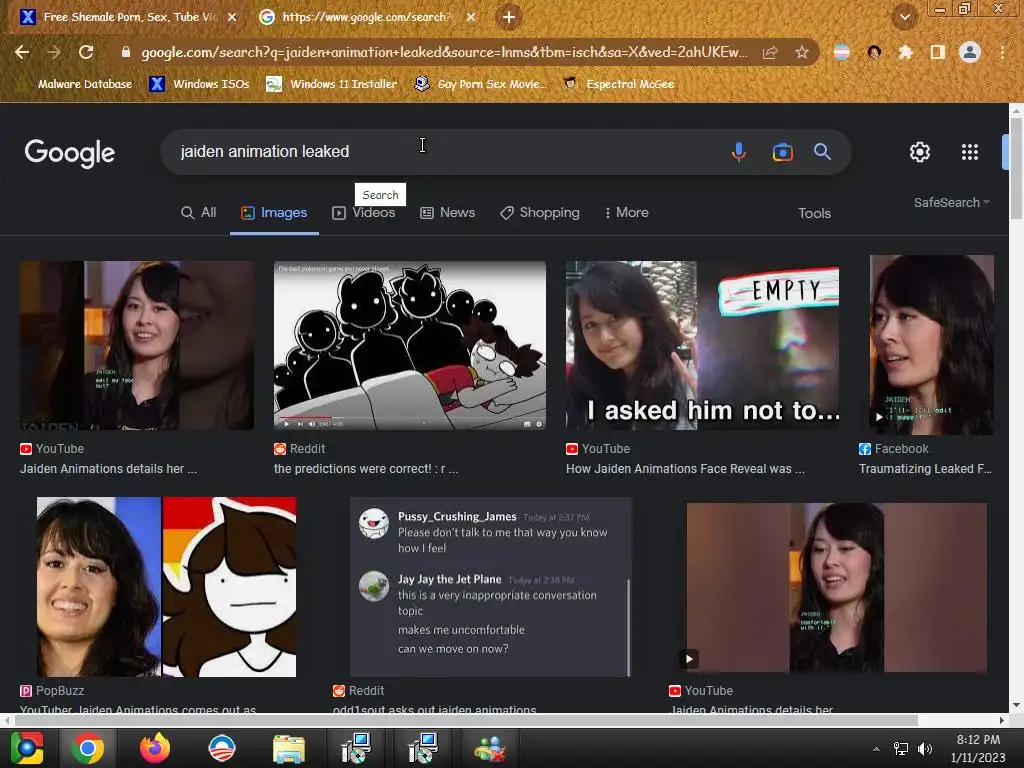Switch to the Videos tab
This screenshot has width=1024, height=768.
coord(364,213)
